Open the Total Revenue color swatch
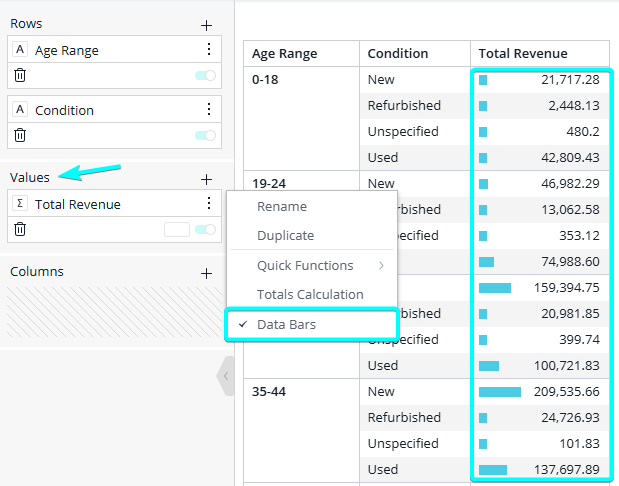Screen dimensions: 619x486 [177, 230]
